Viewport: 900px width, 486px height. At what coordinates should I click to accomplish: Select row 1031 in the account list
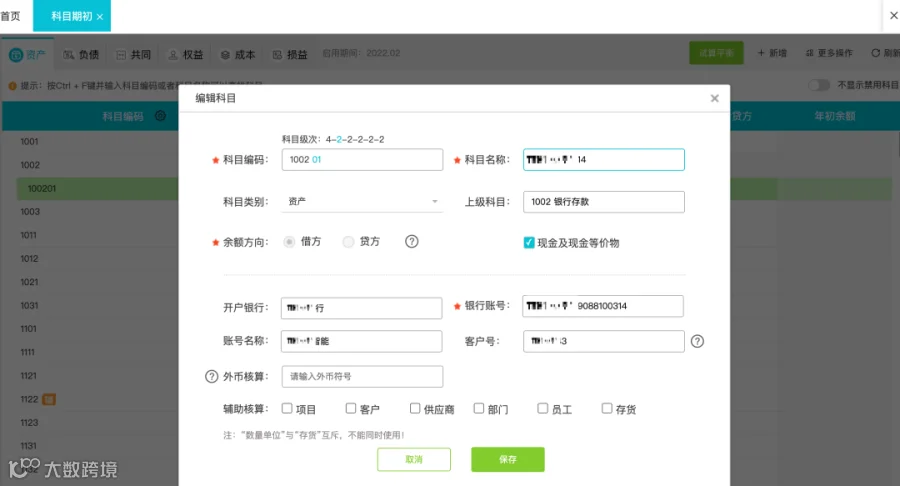point(29,305)
